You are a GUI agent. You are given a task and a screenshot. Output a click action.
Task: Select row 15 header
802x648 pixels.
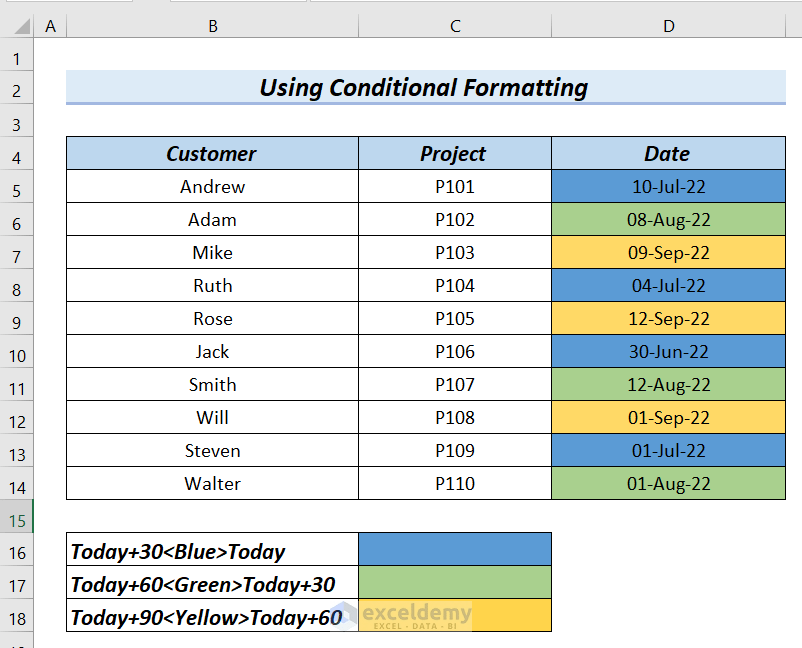click(16, 520)
